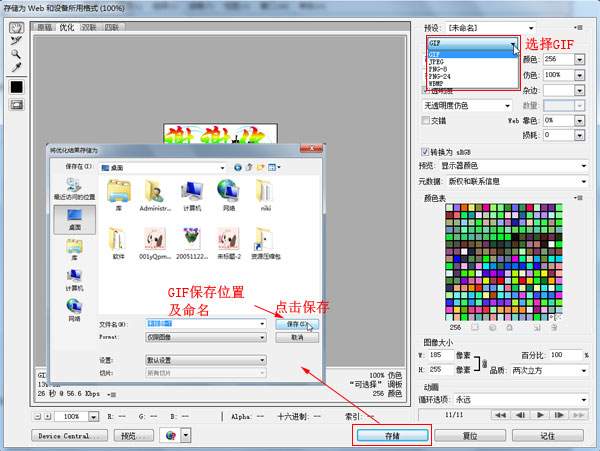The image size is (600, 451).
Task: Select the Hand tool
Action: [x=16, y=28]
